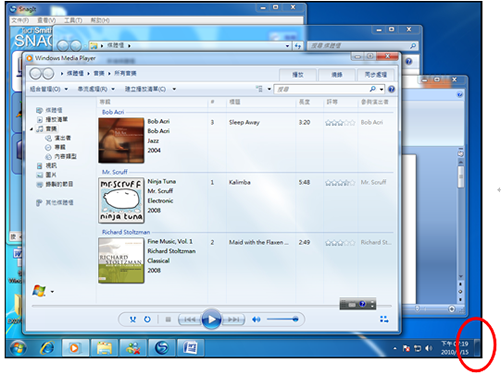This screenshot has height=375, width=501.
Task: Select song Maid with the Flaxen
Action: pyautogui.click(x=258, y=242)
